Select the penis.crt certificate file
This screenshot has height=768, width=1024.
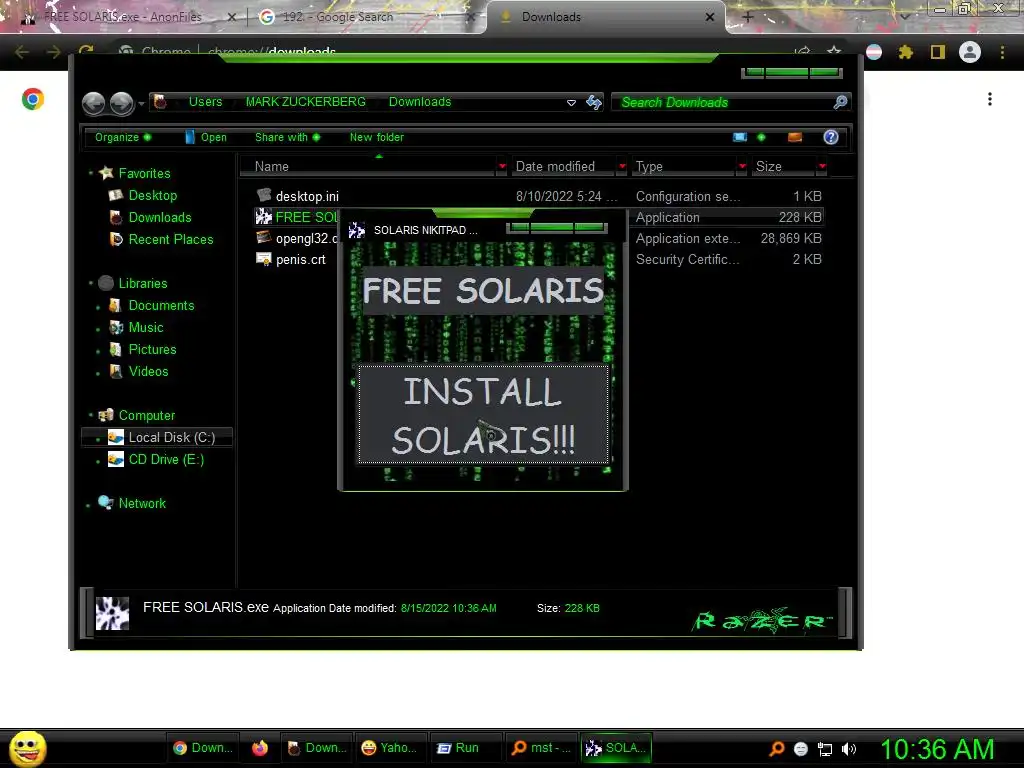pyautogui.click(x=291, y=259)
